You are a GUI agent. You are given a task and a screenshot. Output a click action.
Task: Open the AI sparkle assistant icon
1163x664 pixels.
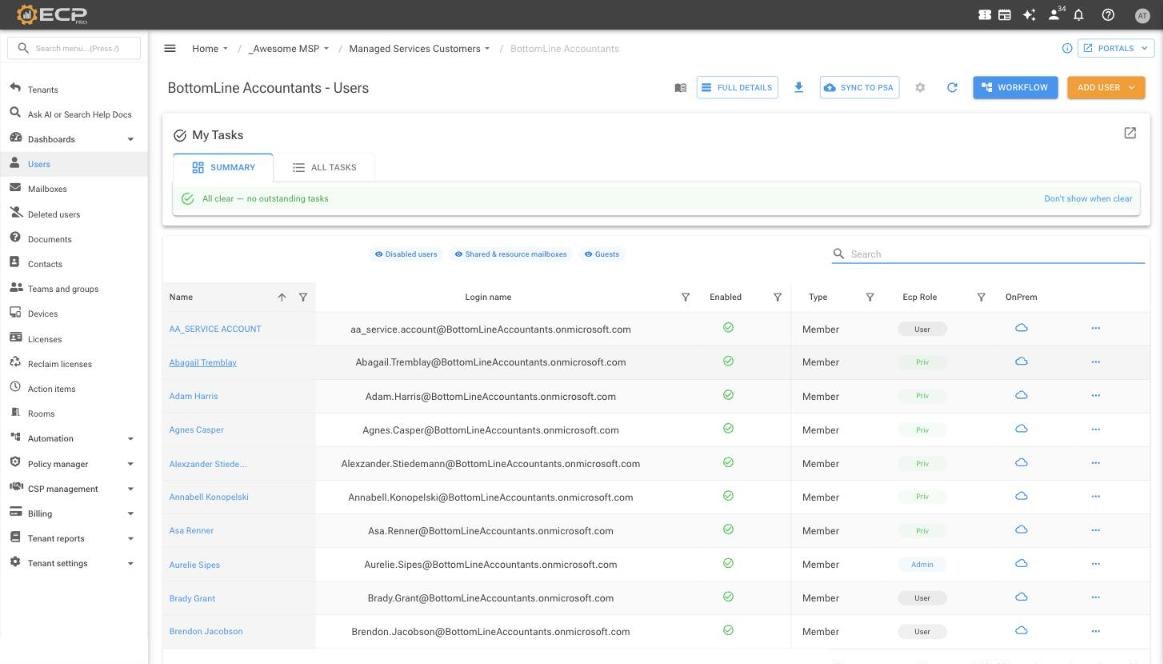point(1029,15)
